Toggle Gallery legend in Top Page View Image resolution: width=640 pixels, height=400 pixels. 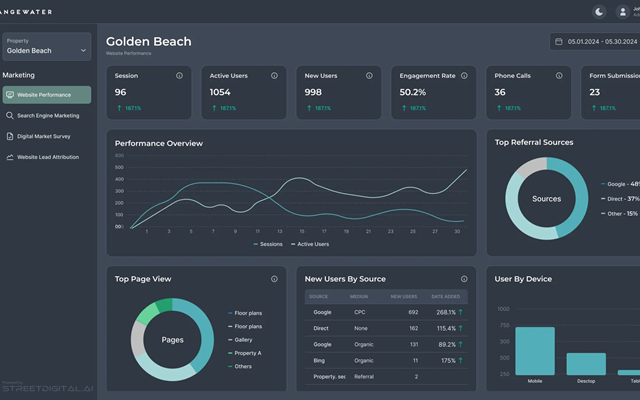[240, 340]
